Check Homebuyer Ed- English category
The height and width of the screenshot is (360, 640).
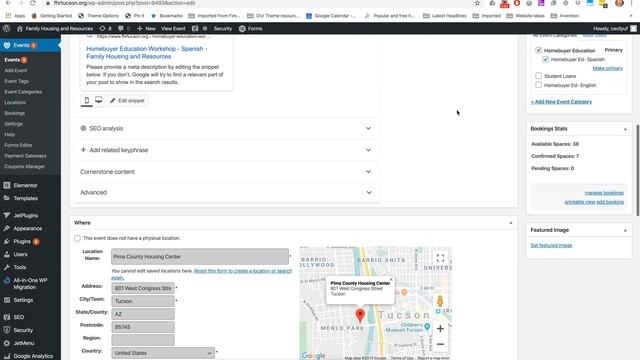tap(538, 85)
